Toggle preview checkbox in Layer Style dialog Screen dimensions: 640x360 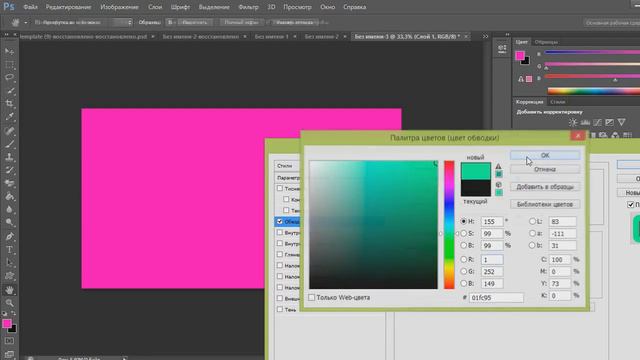631,204
